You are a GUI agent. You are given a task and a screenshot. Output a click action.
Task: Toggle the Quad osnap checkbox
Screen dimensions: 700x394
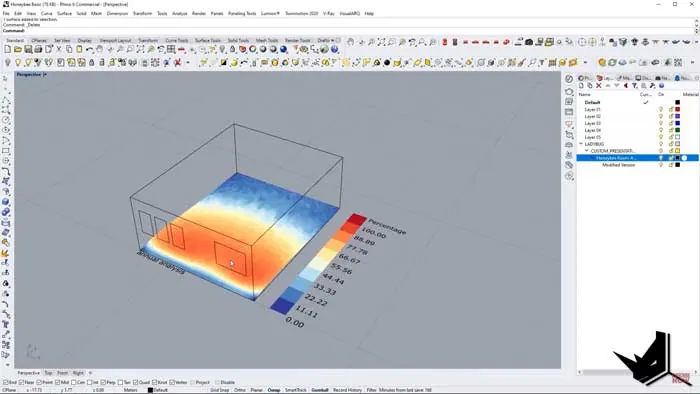tap(136, 382)
